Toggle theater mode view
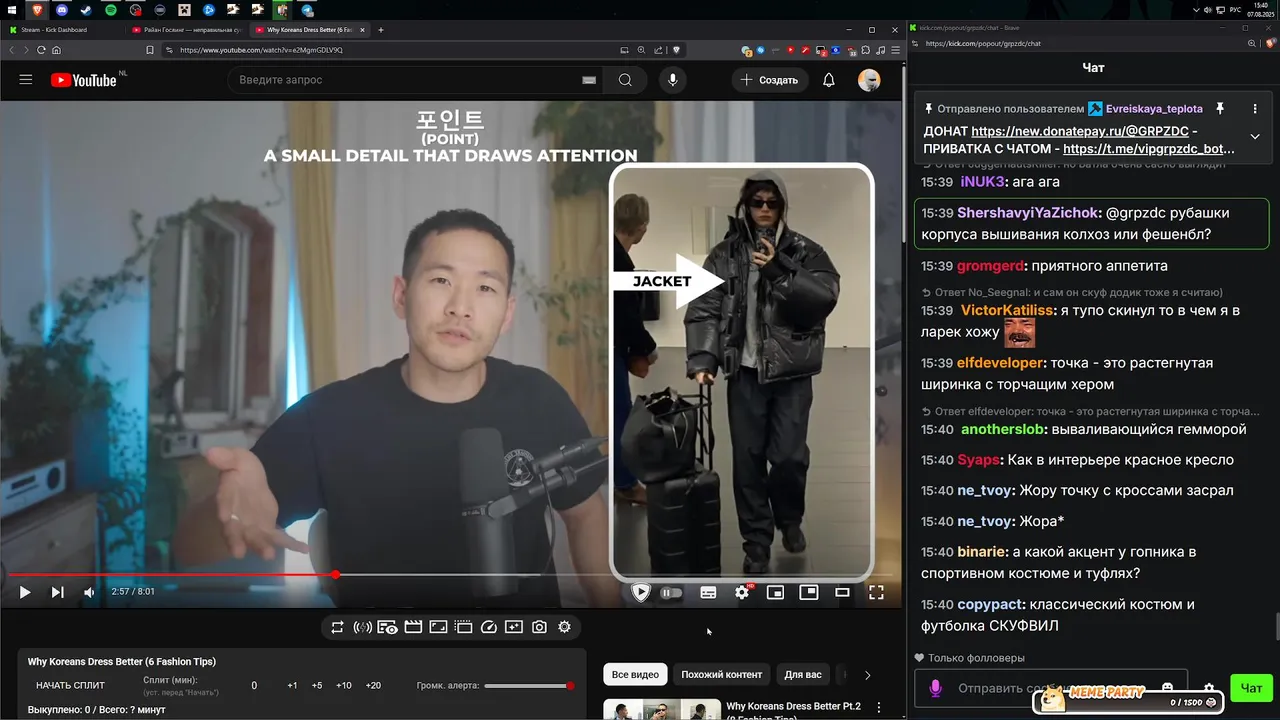1280x720 pixels. (x=842, y=592)
